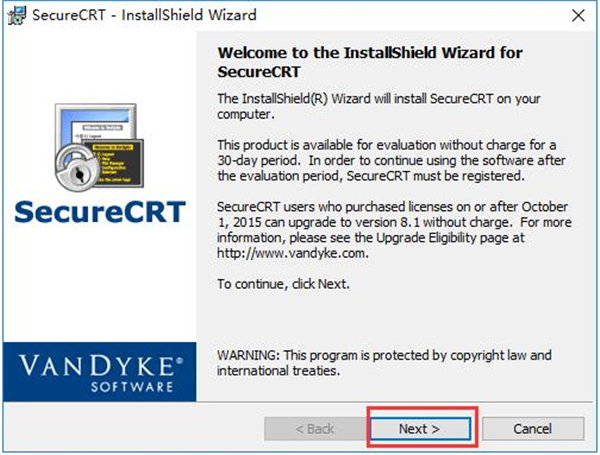Screen dimensions: 600x455
Task: Click the 'To continue, click Next.' line
Action: click(x=284, y=283)
